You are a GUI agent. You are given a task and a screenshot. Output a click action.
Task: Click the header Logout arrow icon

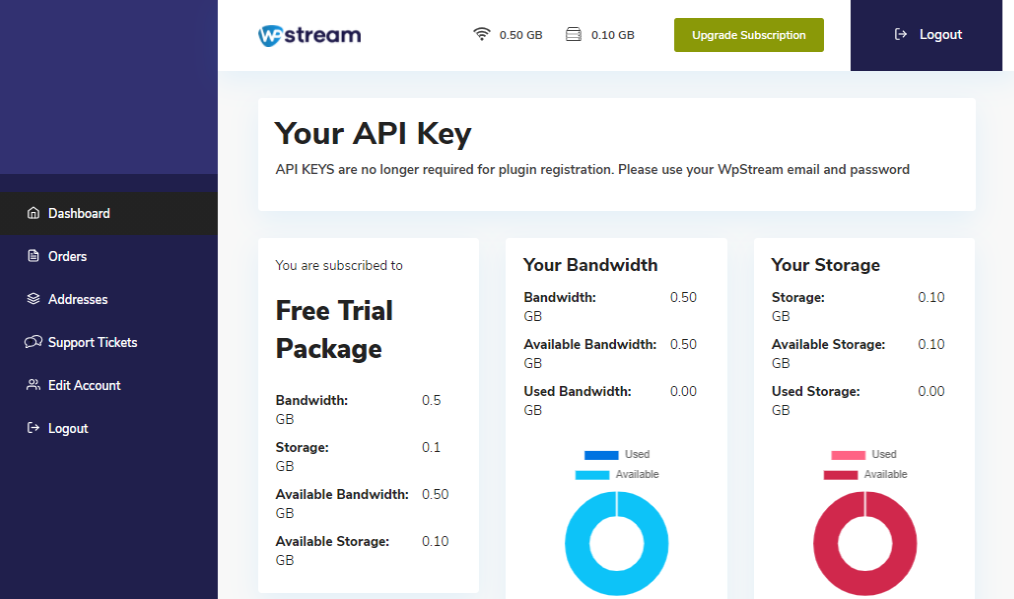coord(901,35)
